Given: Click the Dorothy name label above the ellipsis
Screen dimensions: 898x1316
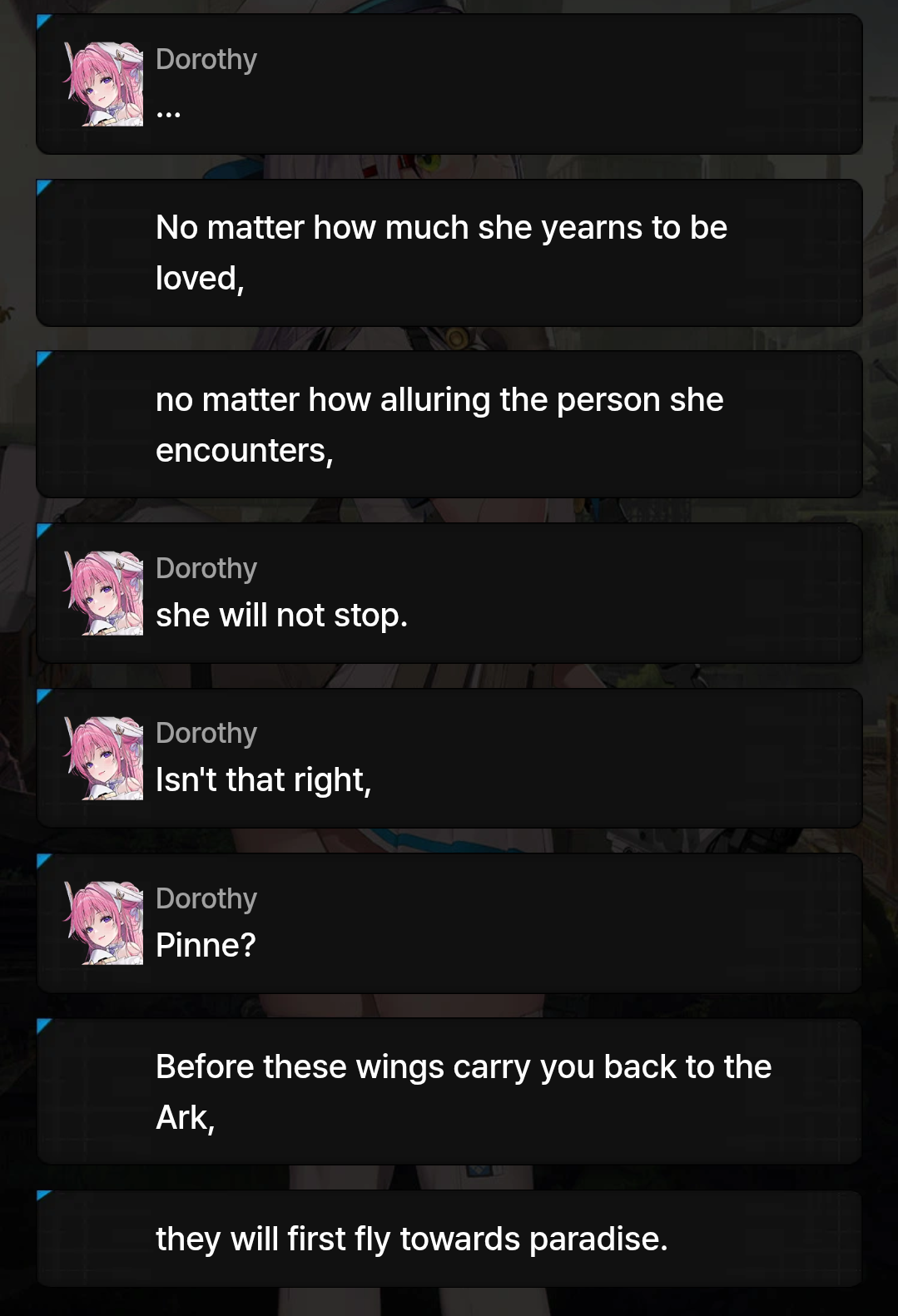Looking at the screenshot, I should pos(206,60).
